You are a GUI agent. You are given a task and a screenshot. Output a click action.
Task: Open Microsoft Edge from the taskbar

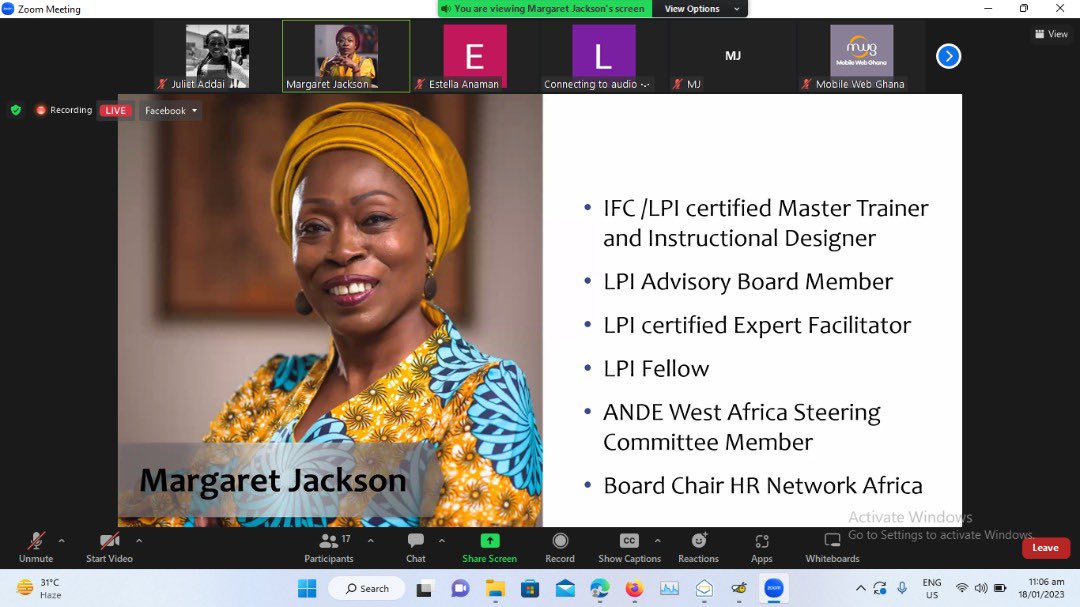pos(600,588)
